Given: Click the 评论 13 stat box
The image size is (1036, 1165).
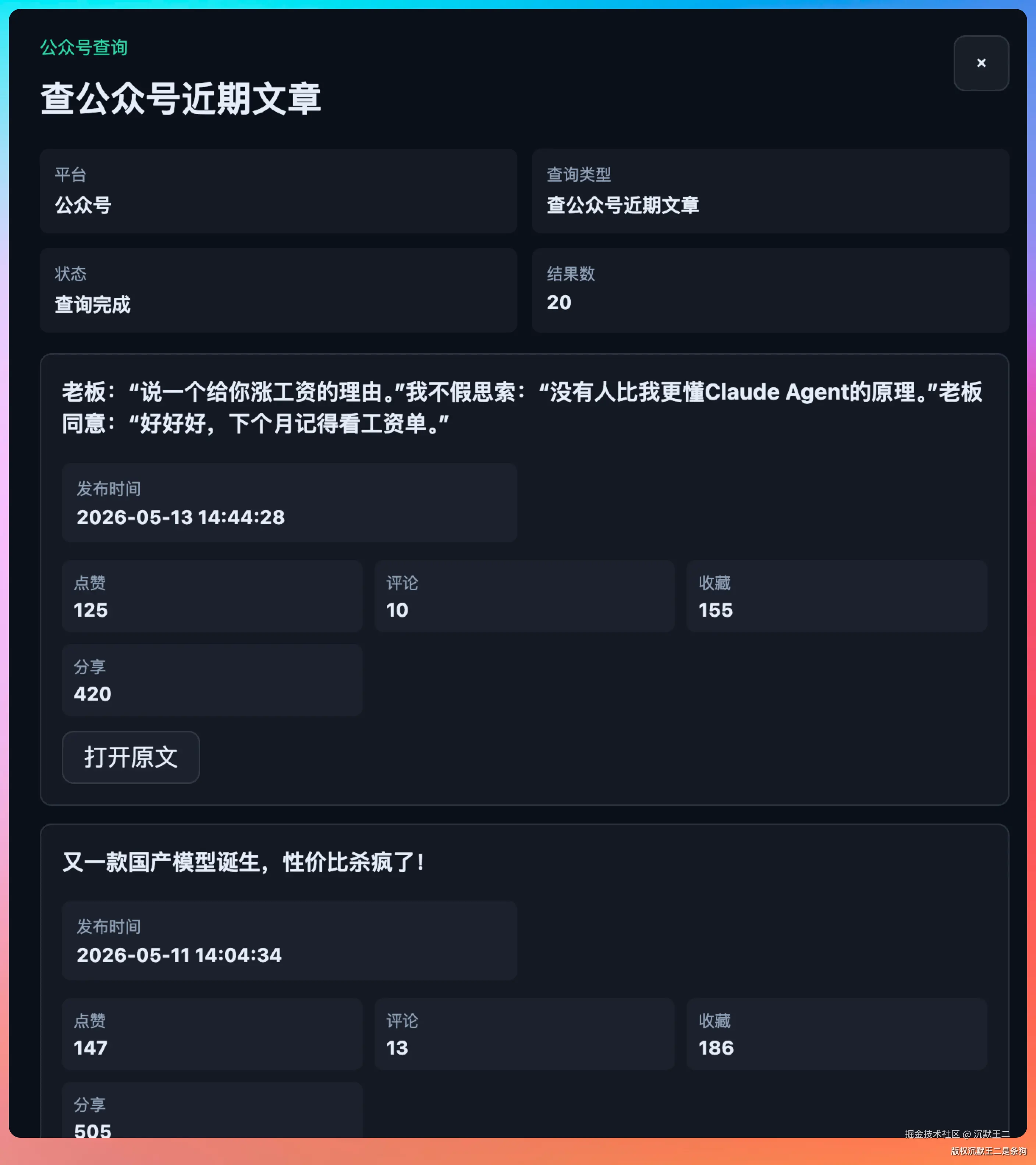Looking at the screenshot, I should click(524, 1034).
